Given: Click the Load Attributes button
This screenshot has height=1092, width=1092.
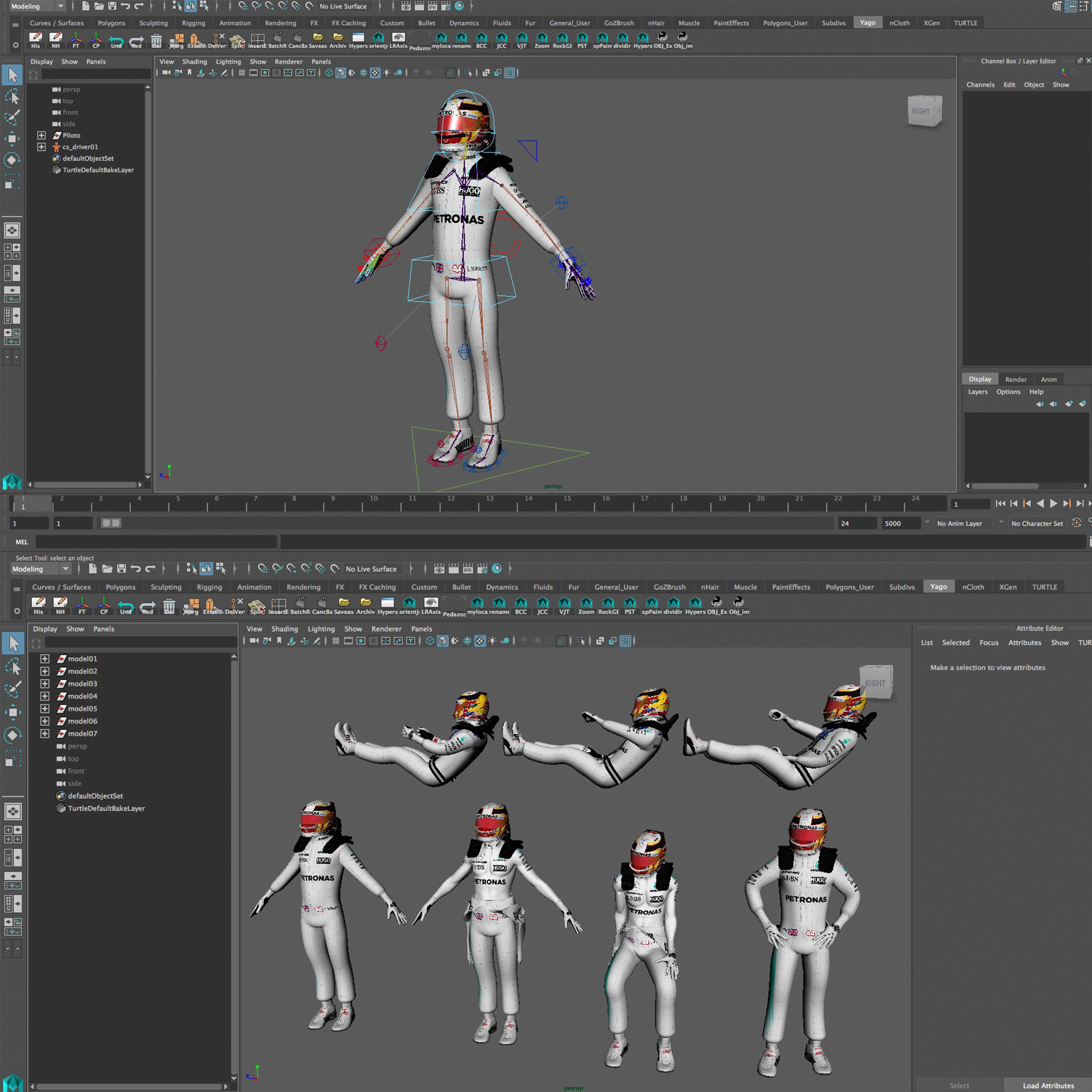Looking at the screenshot, I should [x=1047, y=1085].
